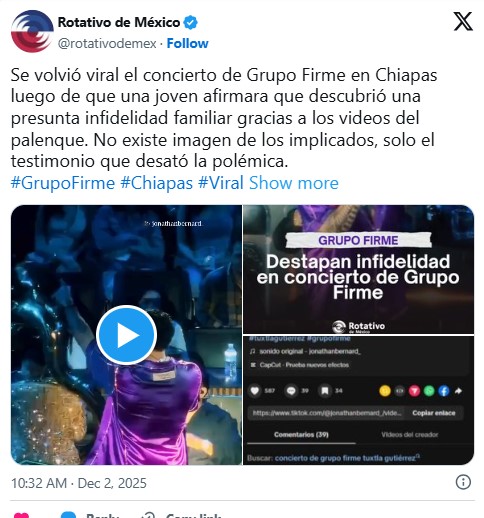This screenshot has width=484, height=518.
Task: Click the comment bubble icon in TikTok panel
Action: click(x=291, y=391)
